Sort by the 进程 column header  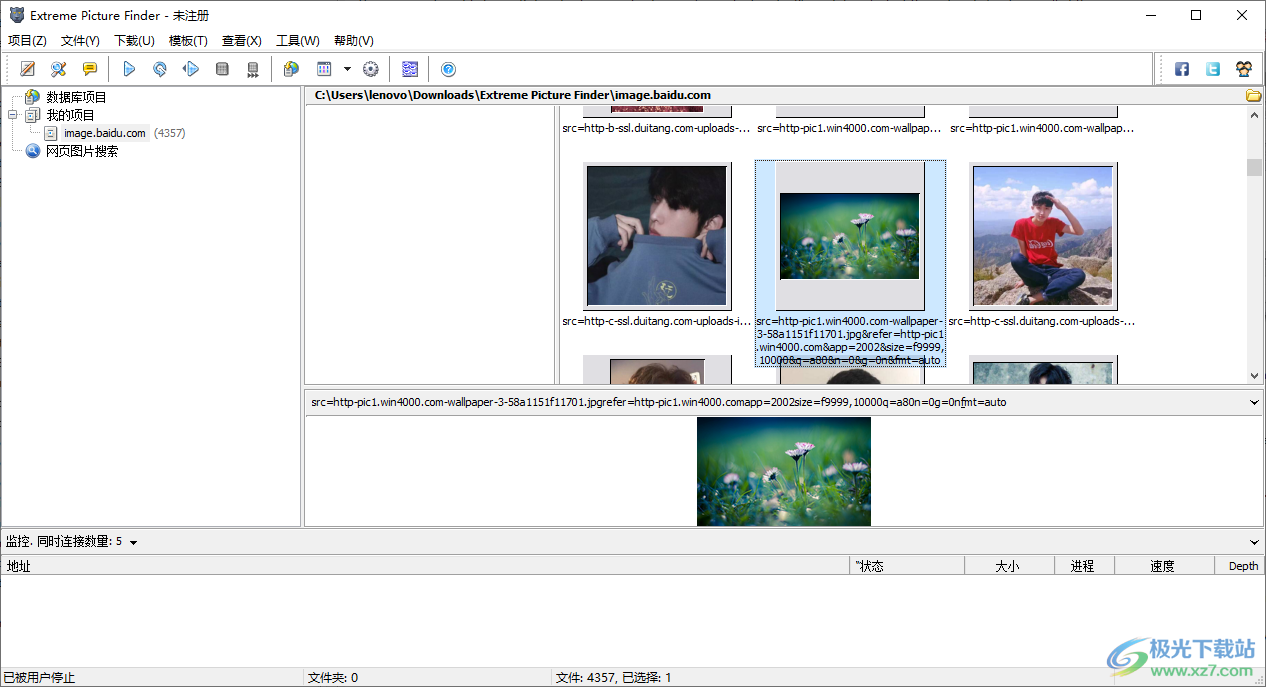coord(1084,566)
